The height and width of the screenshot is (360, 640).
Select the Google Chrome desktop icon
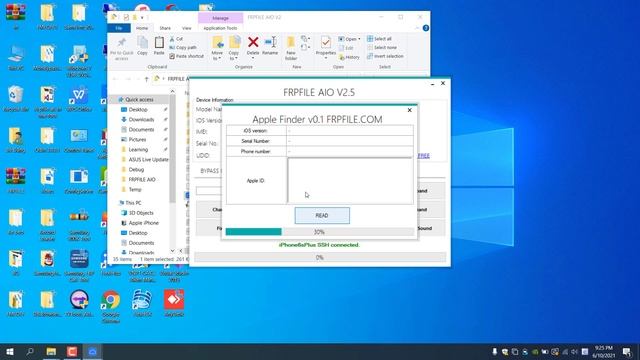pos(111,307)
